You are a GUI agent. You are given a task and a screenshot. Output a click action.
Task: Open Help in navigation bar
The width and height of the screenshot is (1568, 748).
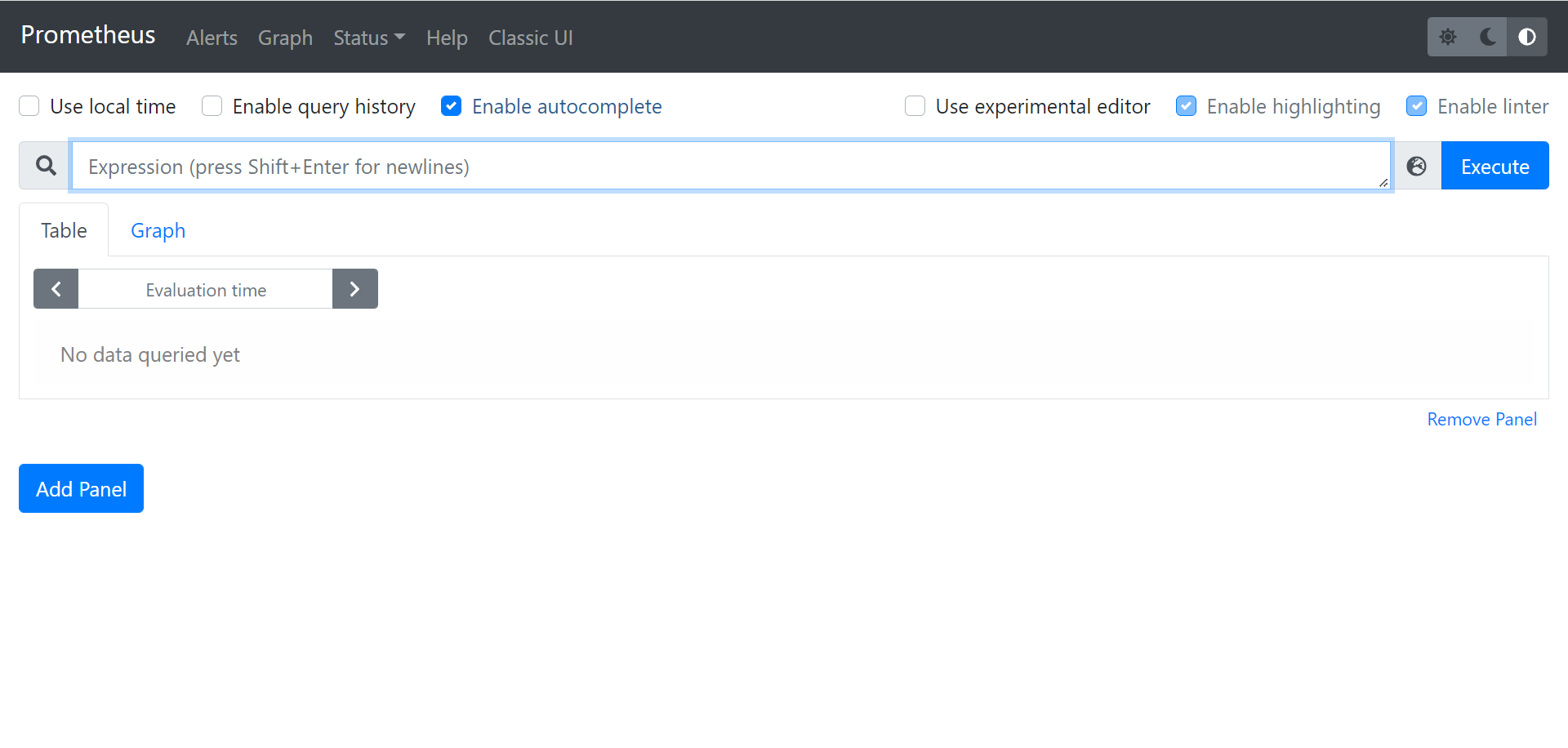(447, 38)
